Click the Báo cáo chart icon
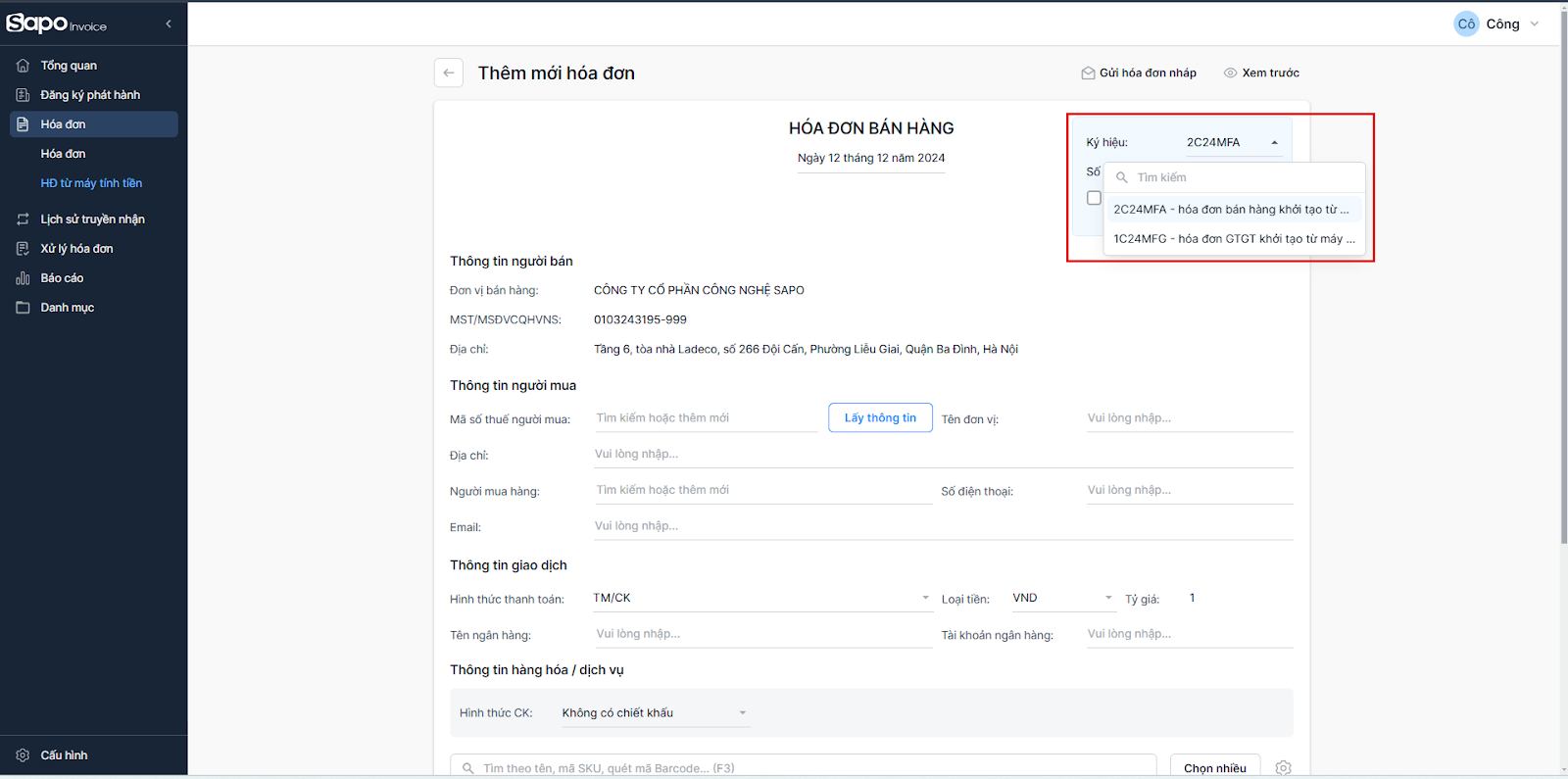 pos(23,278)
